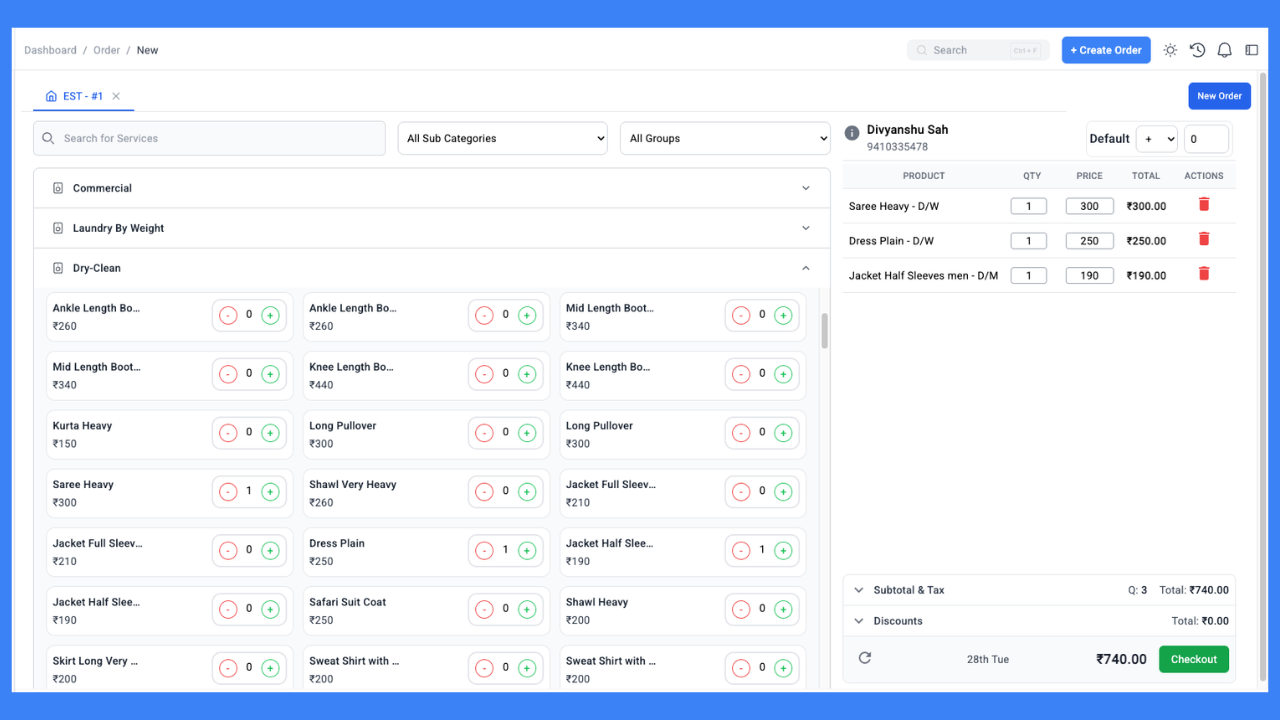Viewport: 1280px width, 720px height.
Task: Click the home icon on EST - #1 tab
Action: tap(51, 96)
